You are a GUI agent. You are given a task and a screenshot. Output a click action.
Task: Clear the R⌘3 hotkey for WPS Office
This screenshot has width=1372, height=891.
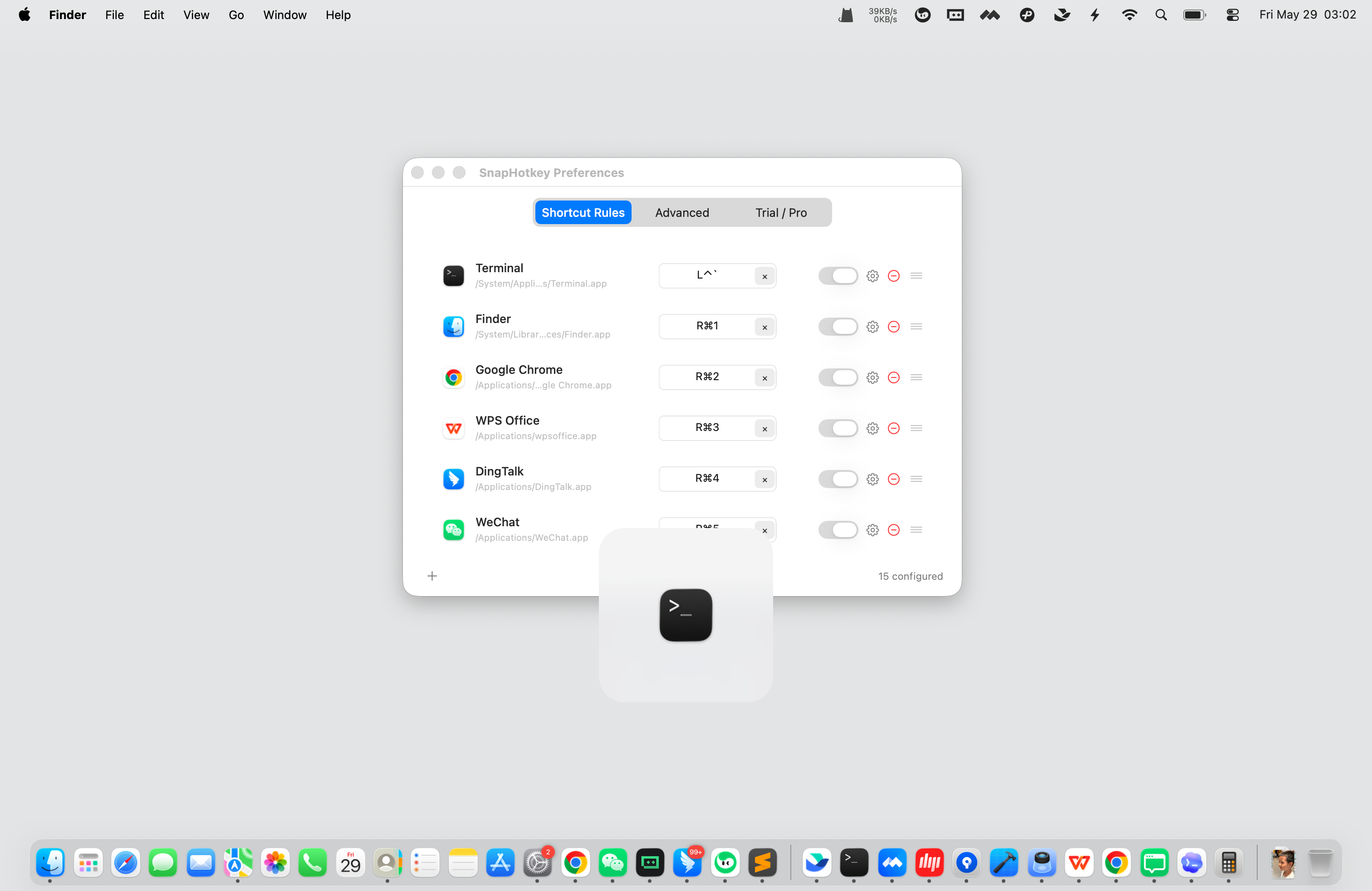(764, 428)
